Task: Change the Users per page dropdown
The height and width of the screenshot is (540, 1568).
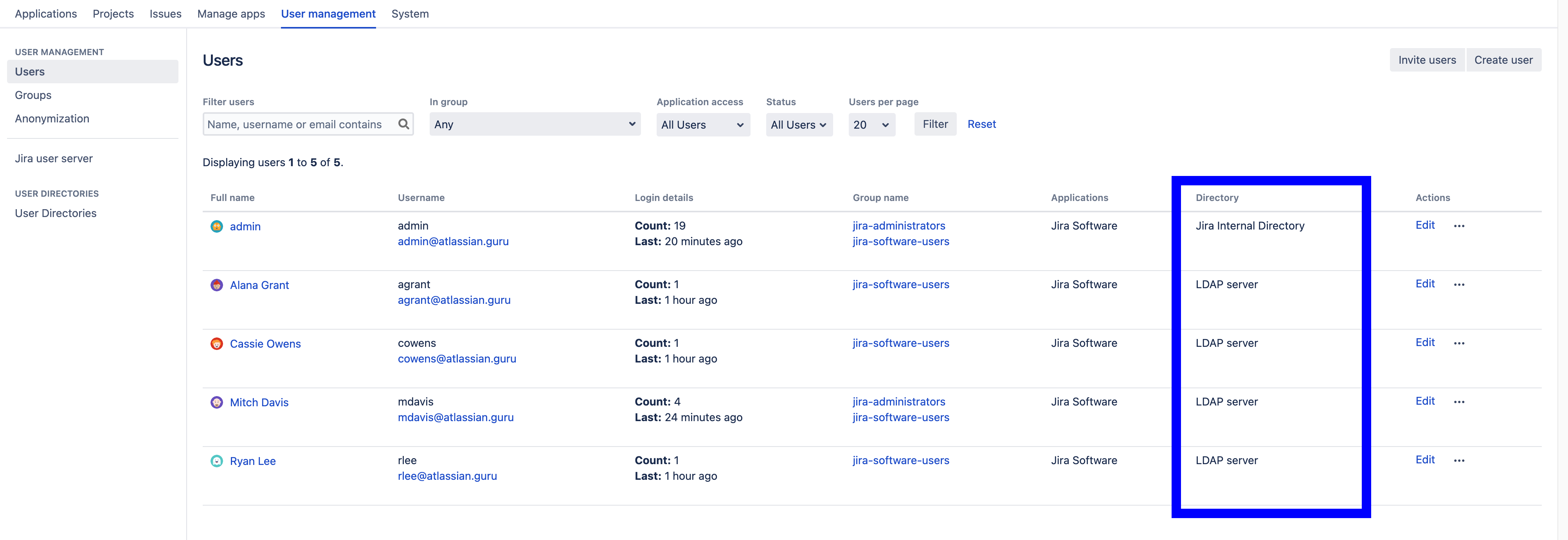Action: (871, 125)
